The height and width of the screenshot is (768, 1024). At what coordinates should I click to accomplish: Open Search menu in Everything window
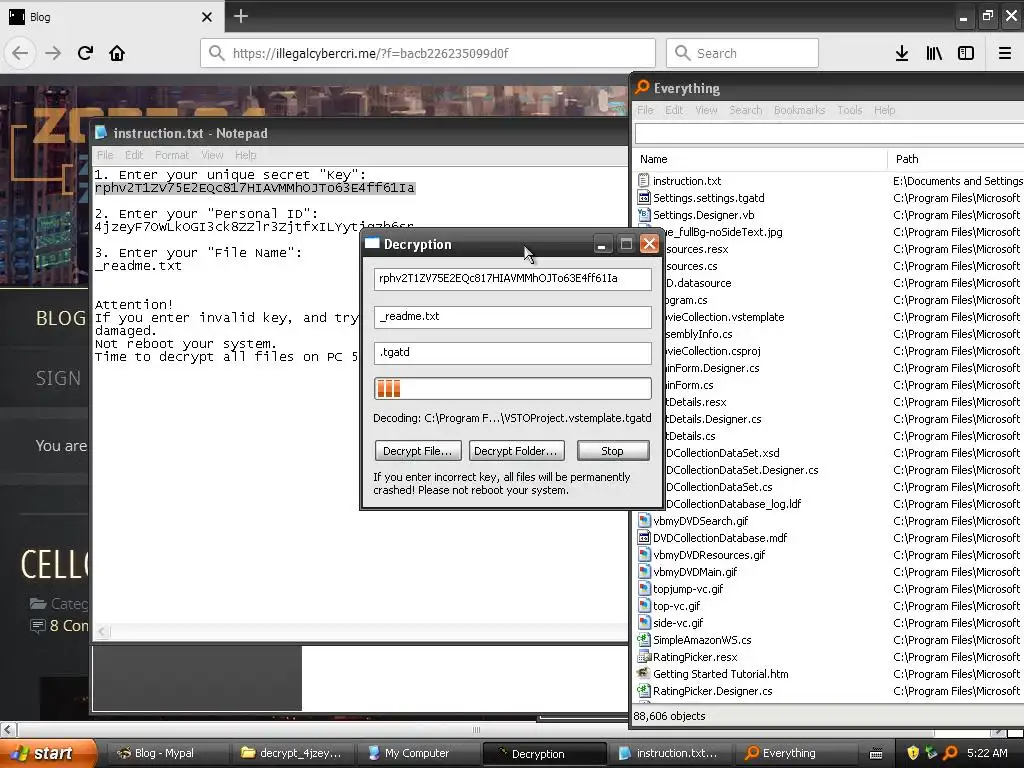[x=746, y=110]
